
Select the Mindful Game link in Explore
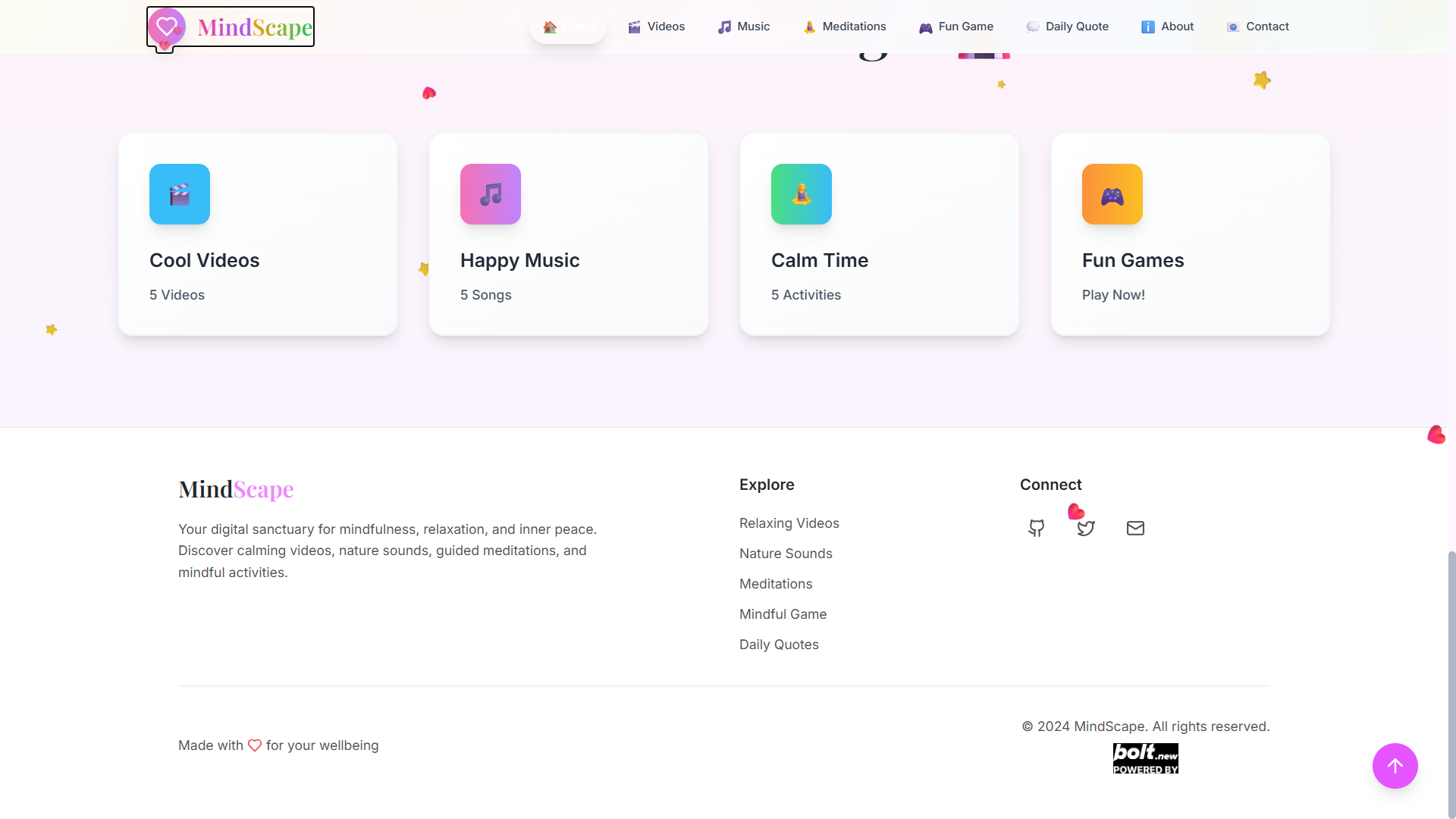(783, 614)
